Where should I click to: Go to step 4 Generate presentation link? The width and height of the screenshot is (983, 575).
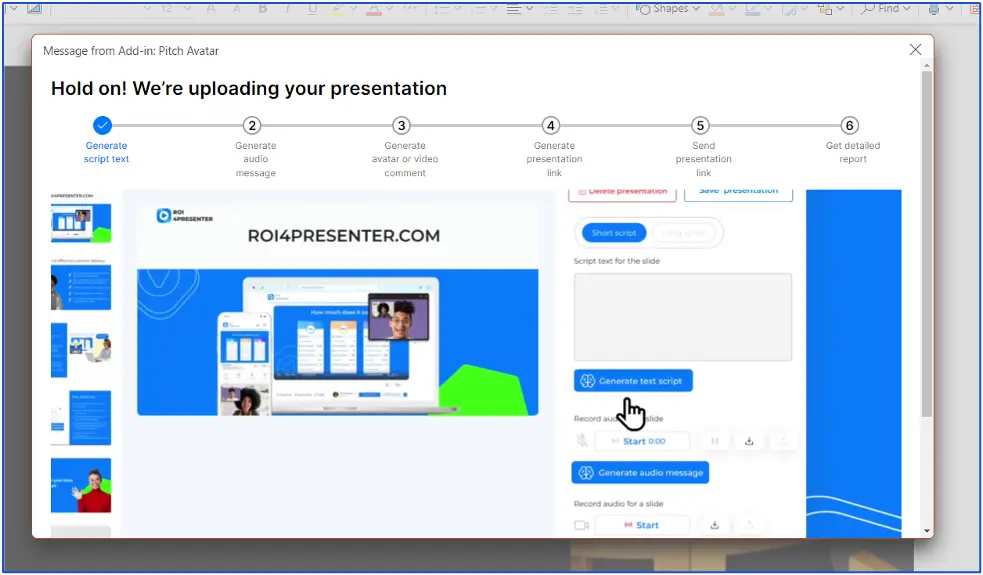550,125
